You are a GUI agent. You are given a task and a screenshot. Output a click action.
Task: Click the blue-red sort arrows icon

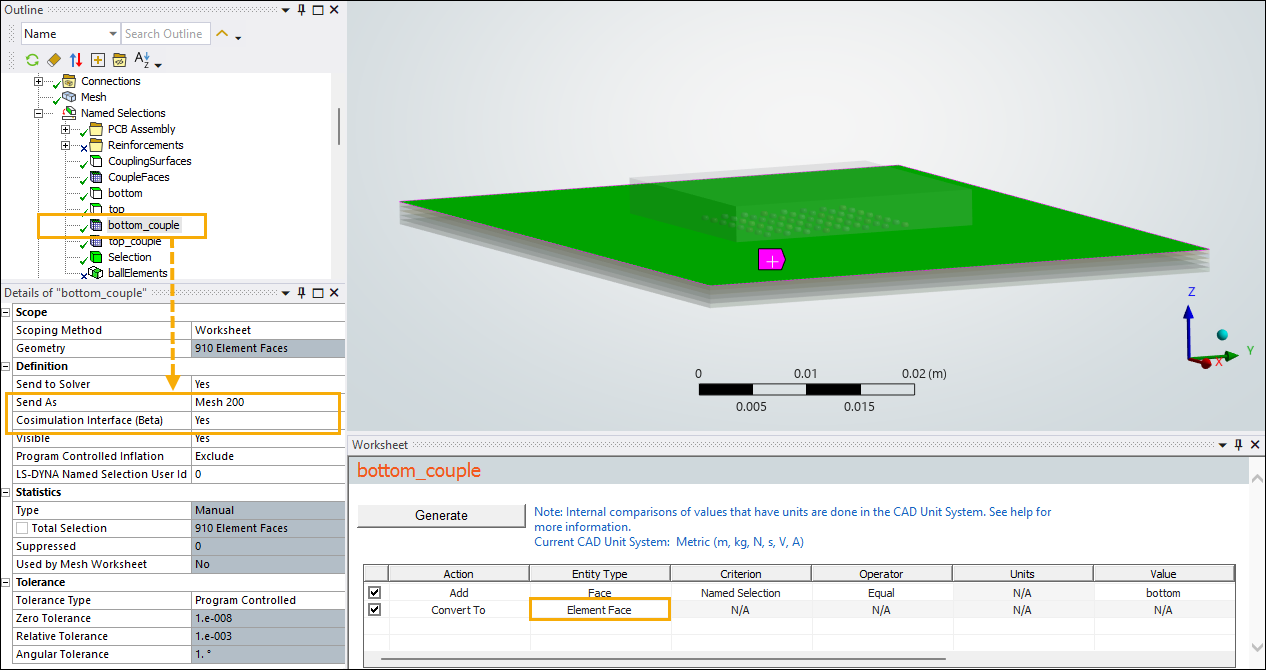[x=76, y=60]
